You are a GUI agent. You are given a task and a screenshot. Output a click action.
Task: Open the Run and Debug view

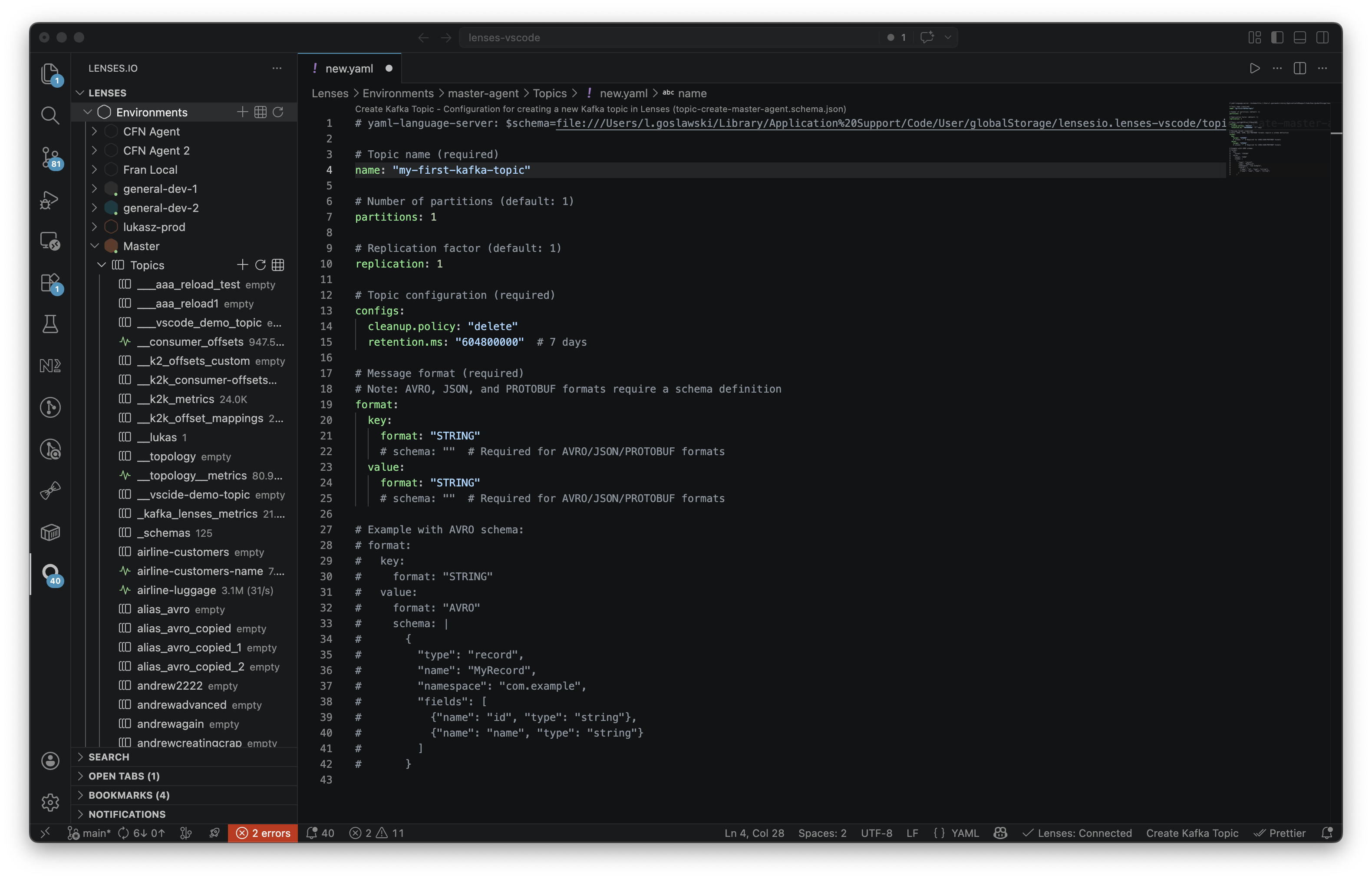(50, 200)
